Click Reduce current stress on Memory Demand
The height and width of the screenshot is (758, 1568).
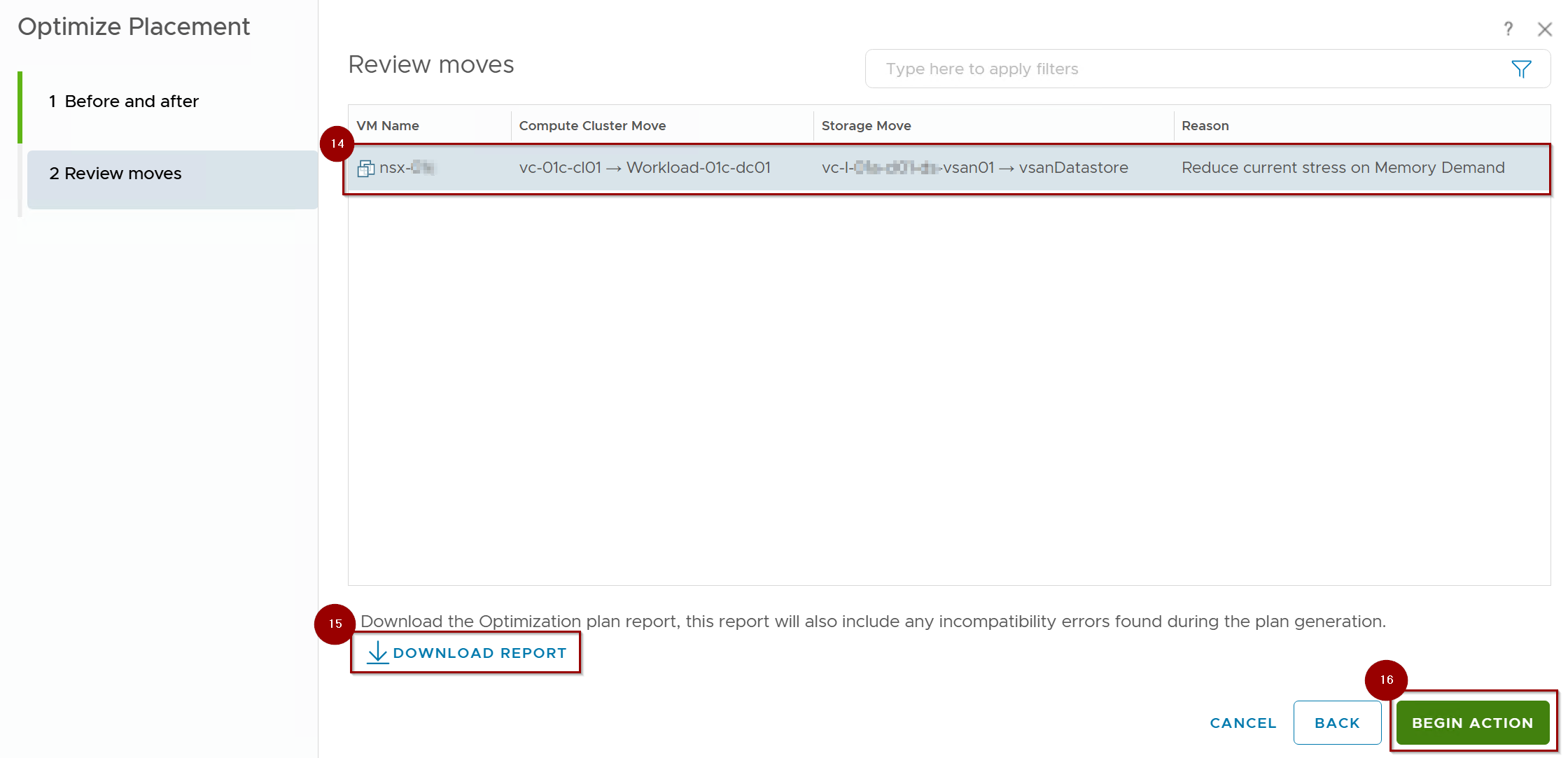(x=1343, y=168)
